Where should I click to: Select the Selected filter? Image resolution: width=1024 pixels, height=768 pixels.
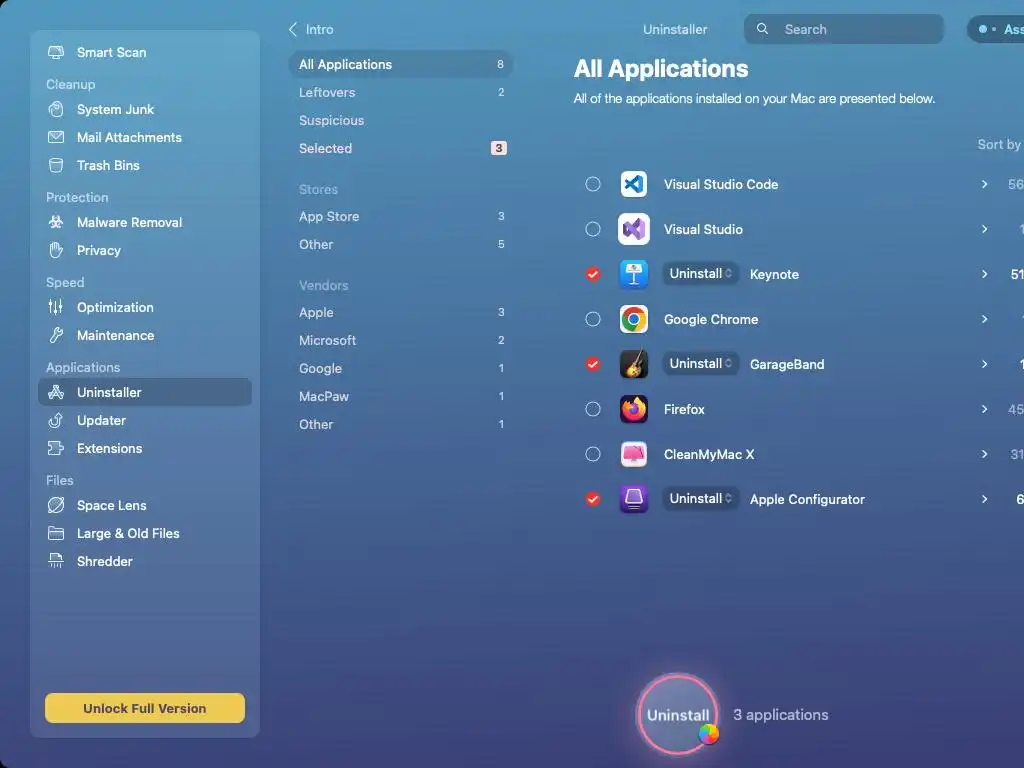(400, 148)
